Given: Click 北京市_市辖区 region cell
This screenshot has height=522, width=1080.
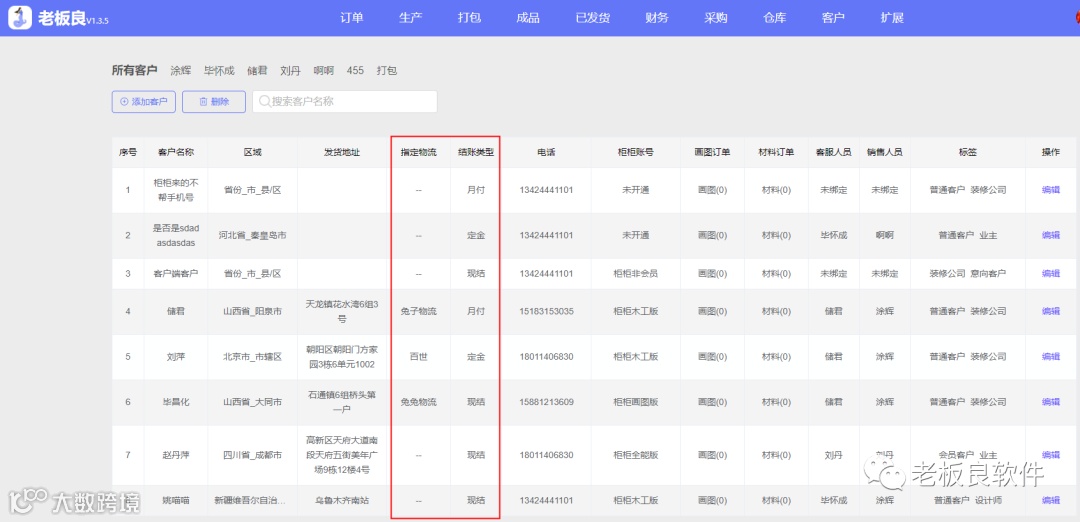Looking at the screenshot, I should tap(253, 357).
